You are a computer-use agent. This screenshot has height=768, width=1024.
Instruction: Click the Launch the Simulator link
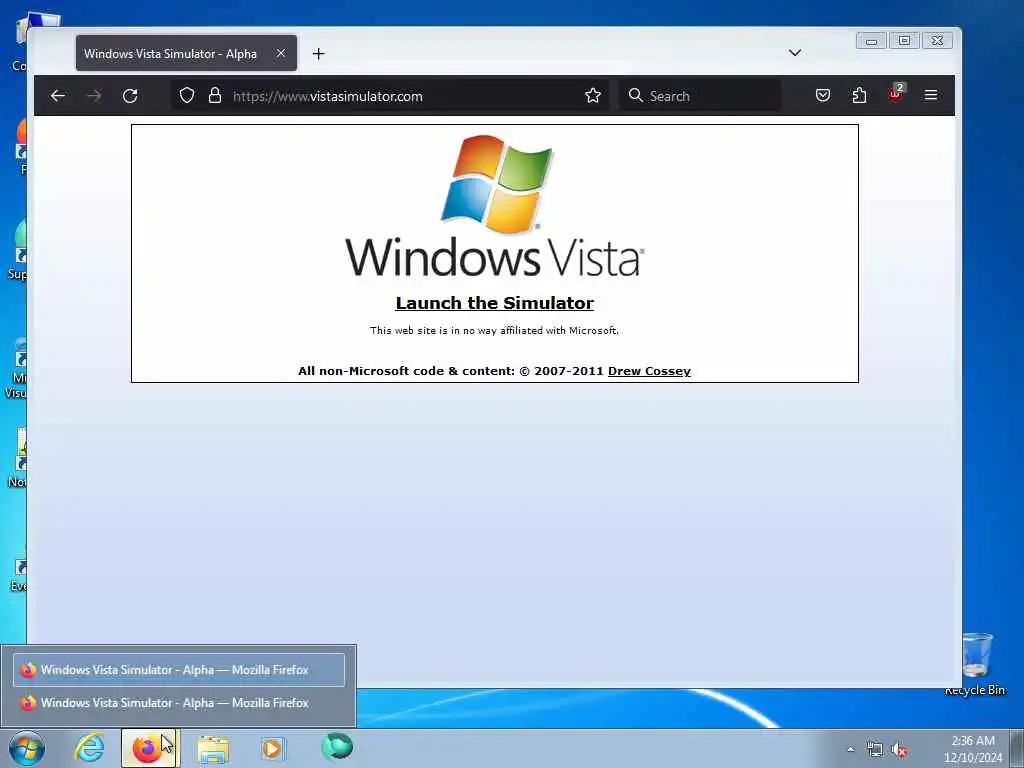click(x=494, y=303)
